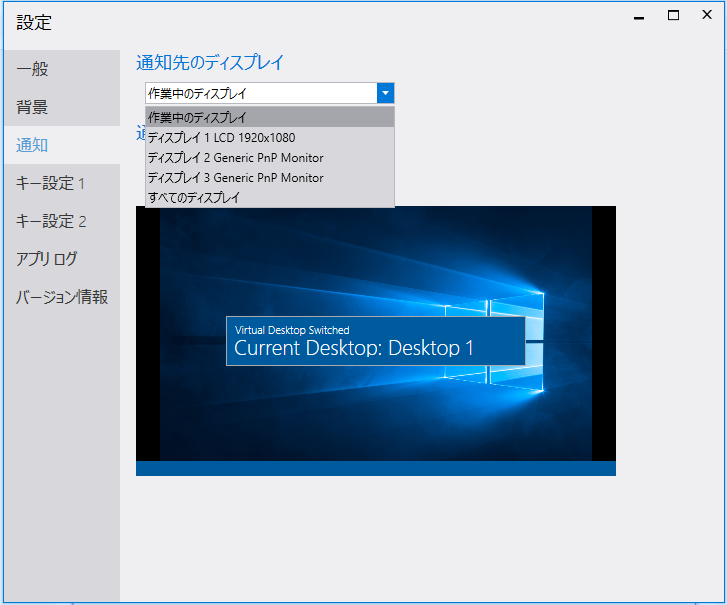This screenshot has height=605, width=727.
Task: Click the 通知先のディスプレイ heading
Action: pyautogui.click(x=210, y=63)
